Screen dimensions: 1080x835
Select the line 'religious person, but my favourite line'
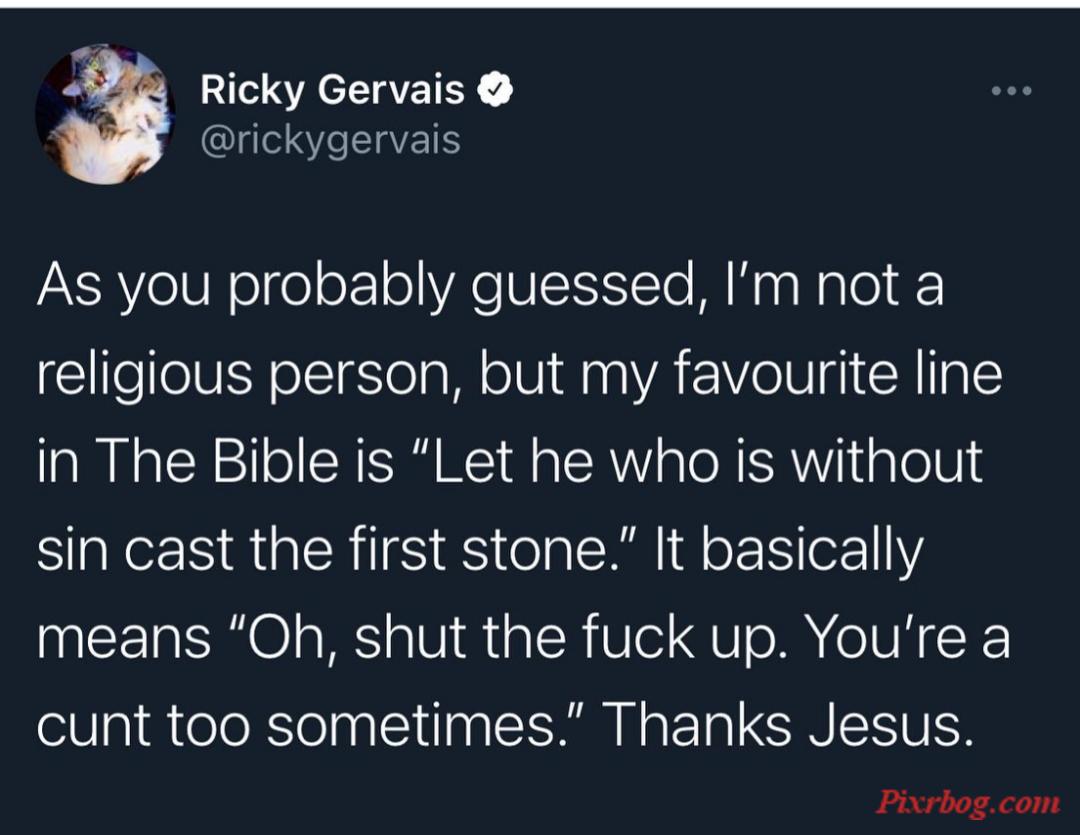tap(519, 375)
